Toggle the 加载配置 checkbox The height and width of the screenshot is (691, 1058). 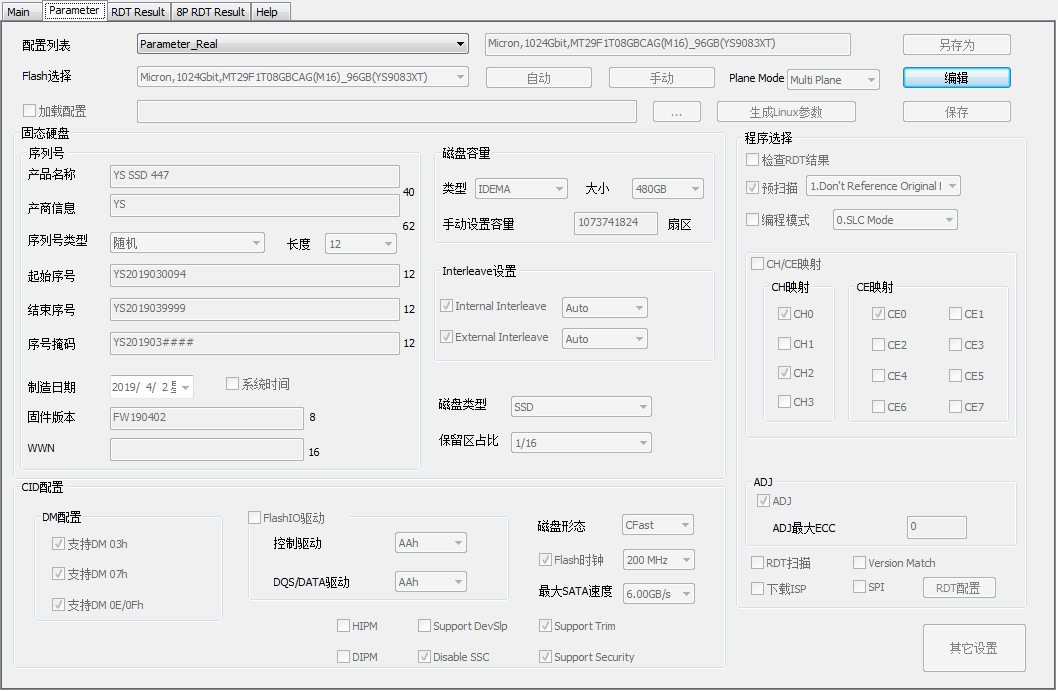(x=29, y=111)
